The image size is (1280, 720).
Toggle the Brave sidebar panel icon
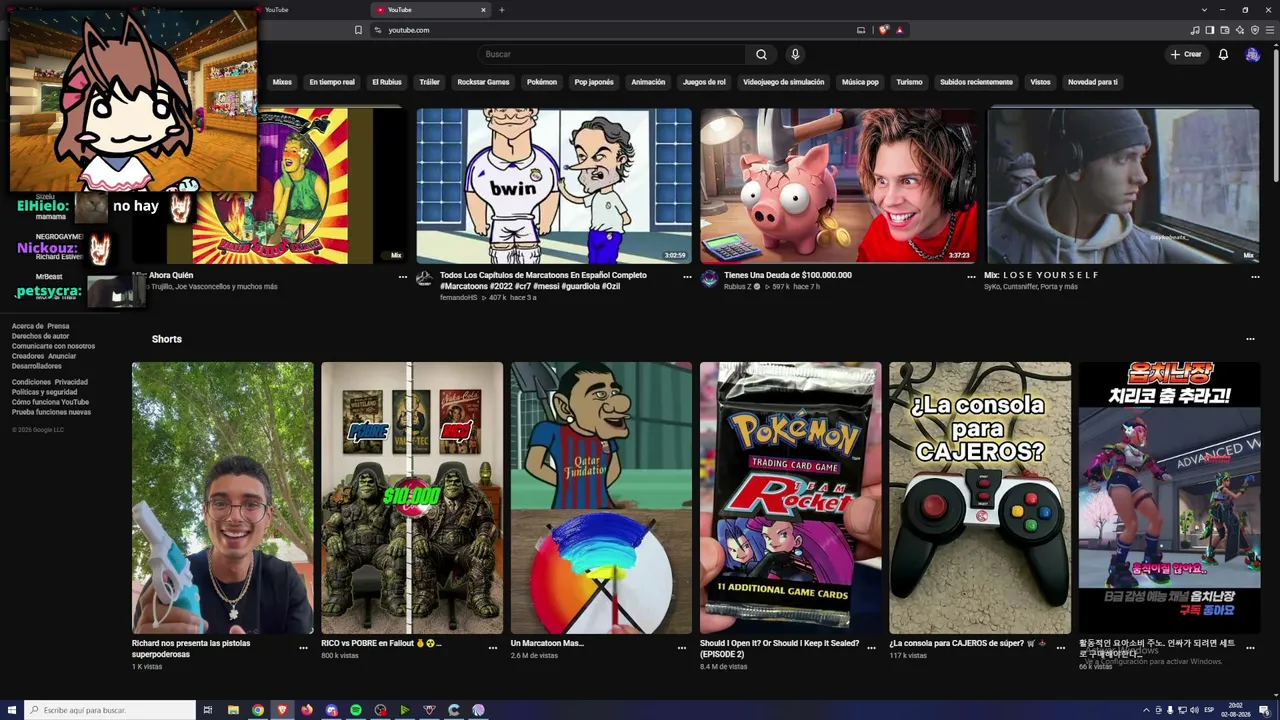click(1210, 30)
